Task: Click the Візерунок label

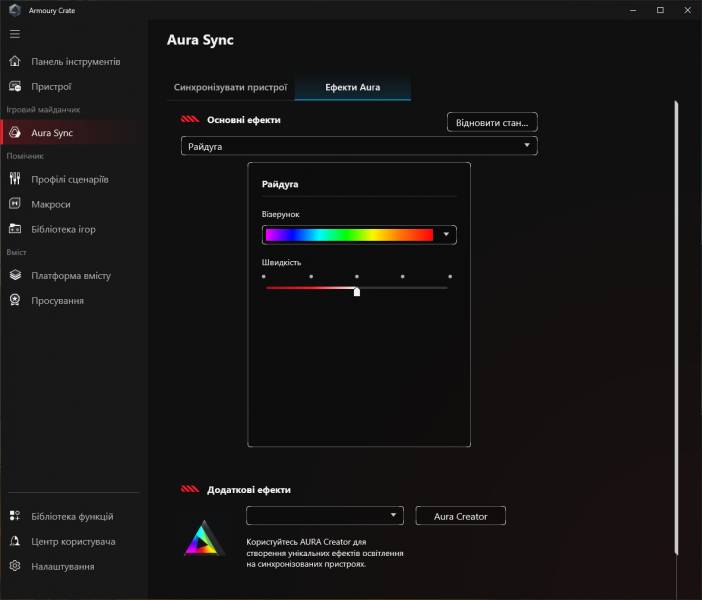Action: [280, 214]
